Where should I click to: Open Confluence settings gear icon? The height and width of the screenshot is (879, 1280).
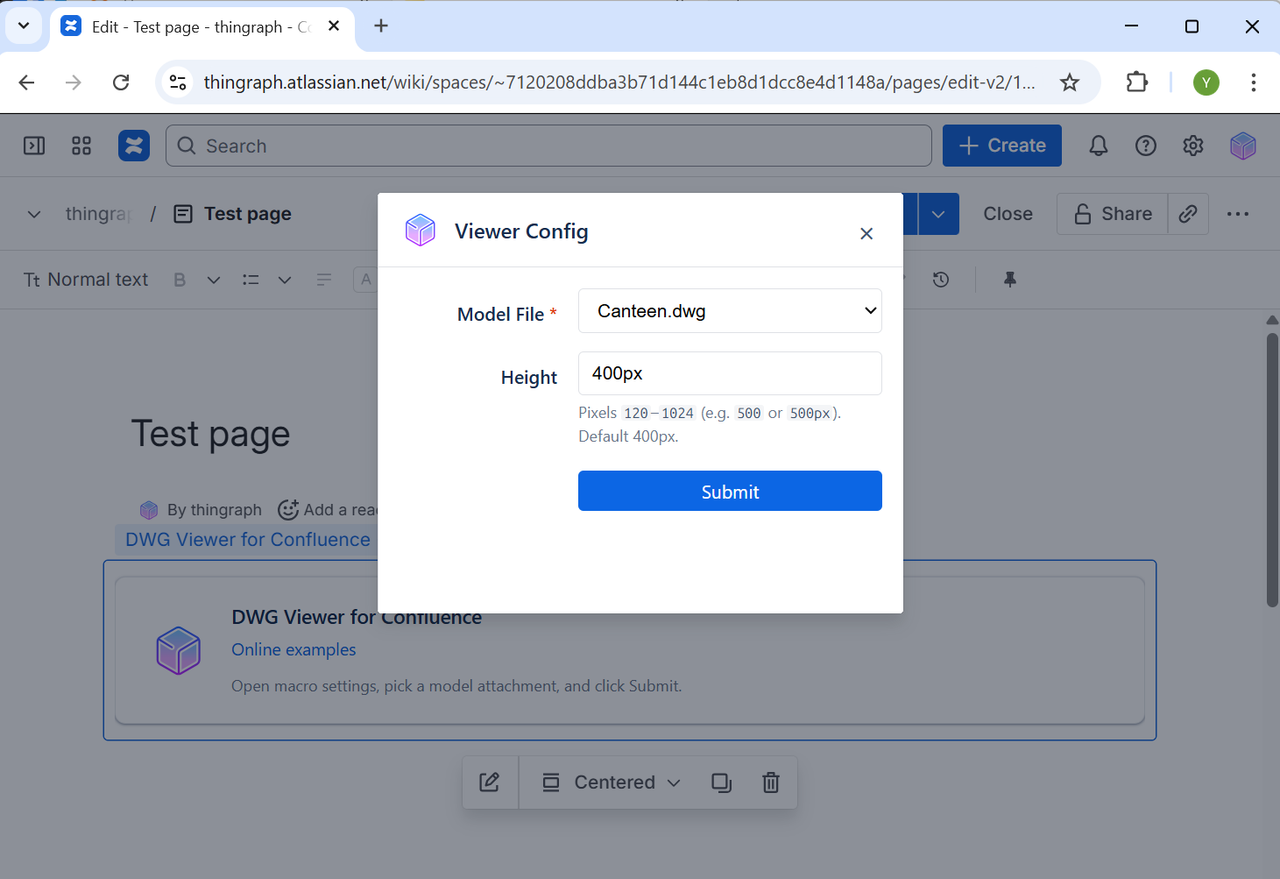1193,146
